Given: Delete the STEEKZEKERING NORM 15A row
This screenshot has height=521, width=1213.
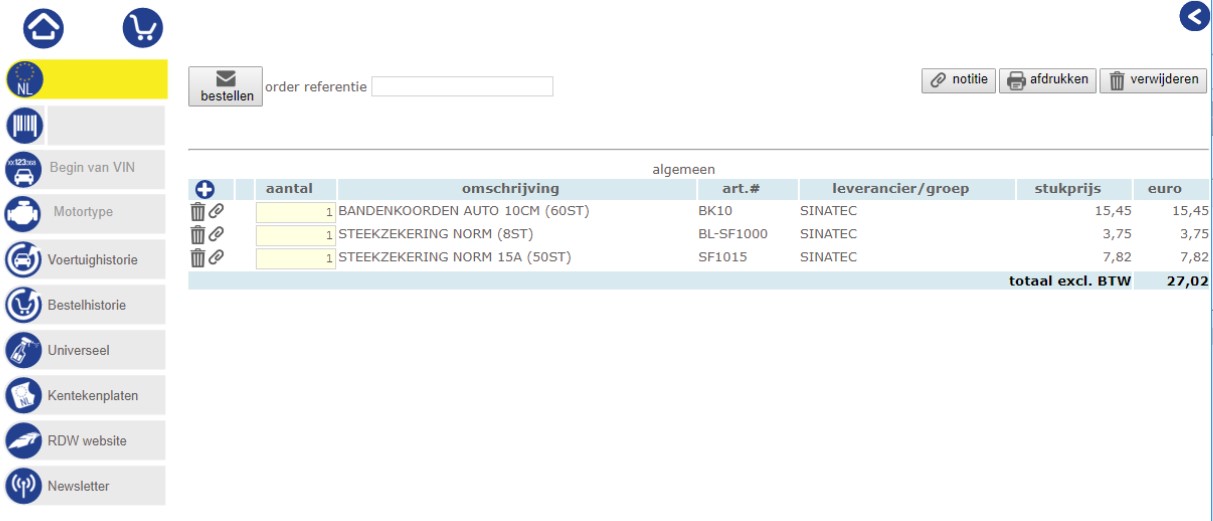Looking at the screenshot, I should [x=197, y=257].
